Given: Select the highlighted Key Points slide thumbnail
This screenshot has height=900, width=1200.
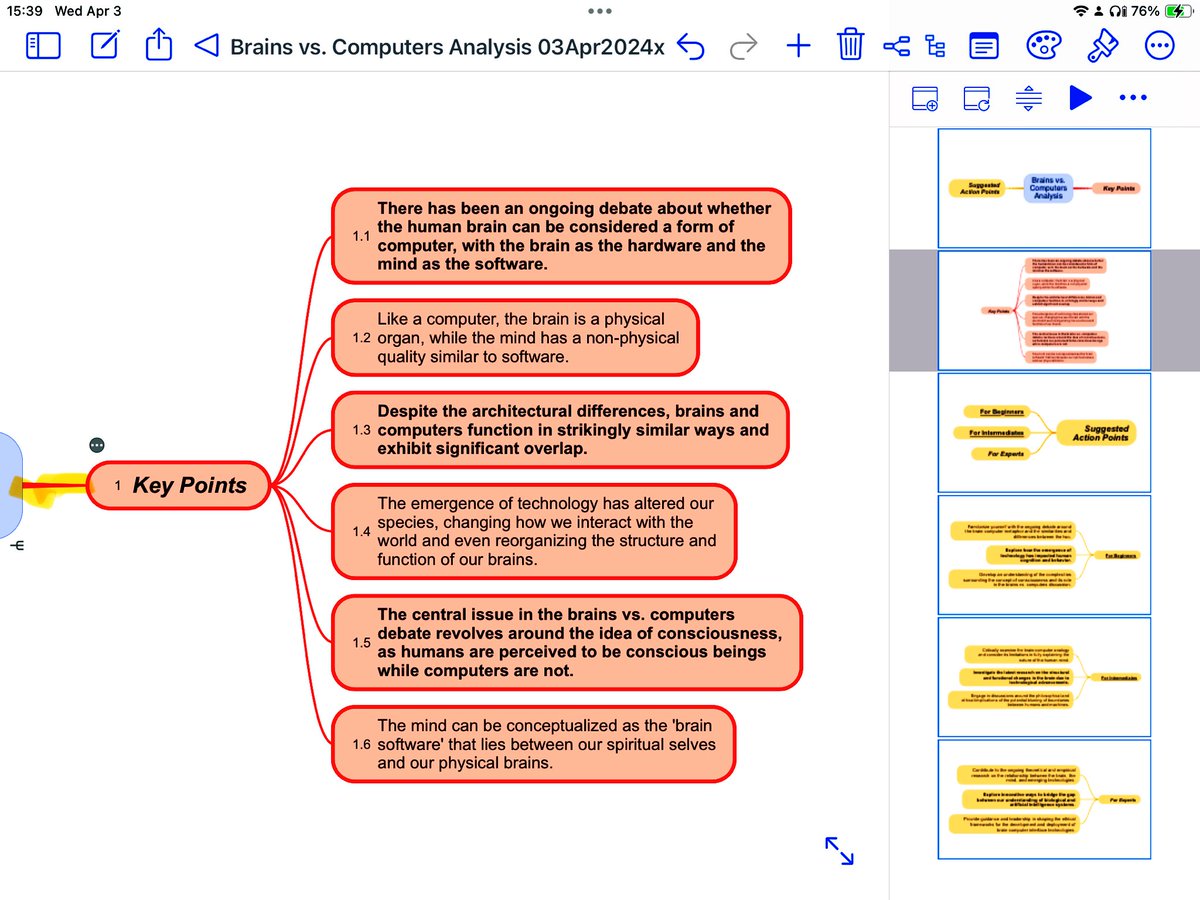Looking at the screenshot, I should coord(1044,311).
